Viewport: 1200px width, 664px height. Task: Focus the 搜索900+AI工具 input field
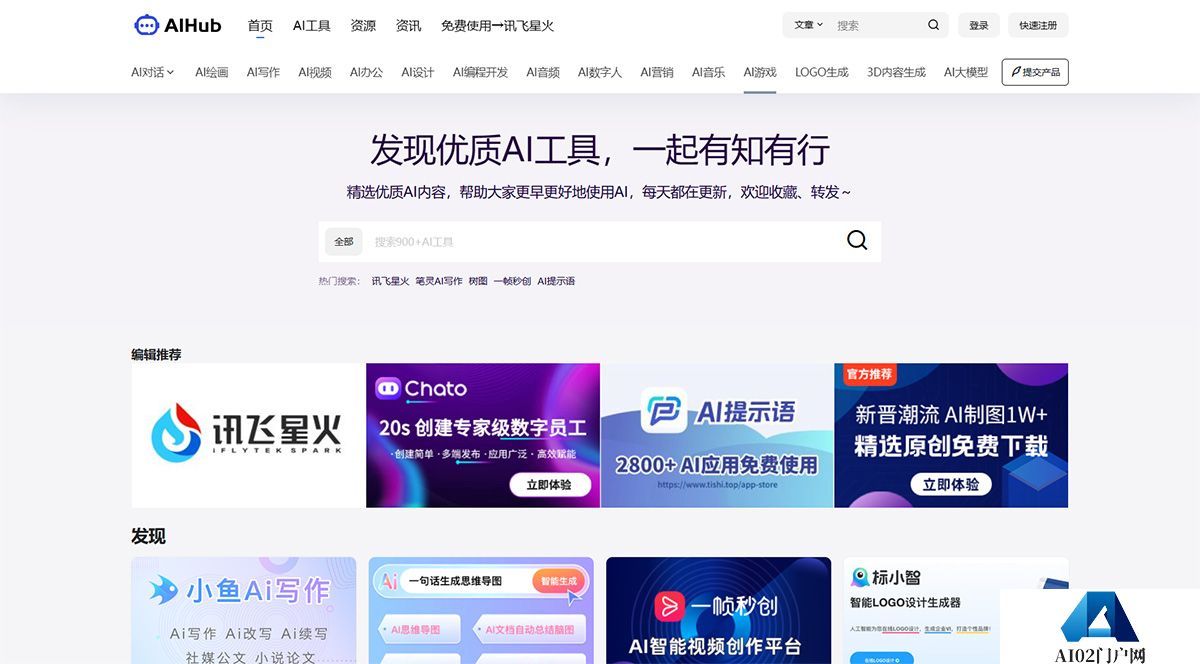[x=600, y=241]
